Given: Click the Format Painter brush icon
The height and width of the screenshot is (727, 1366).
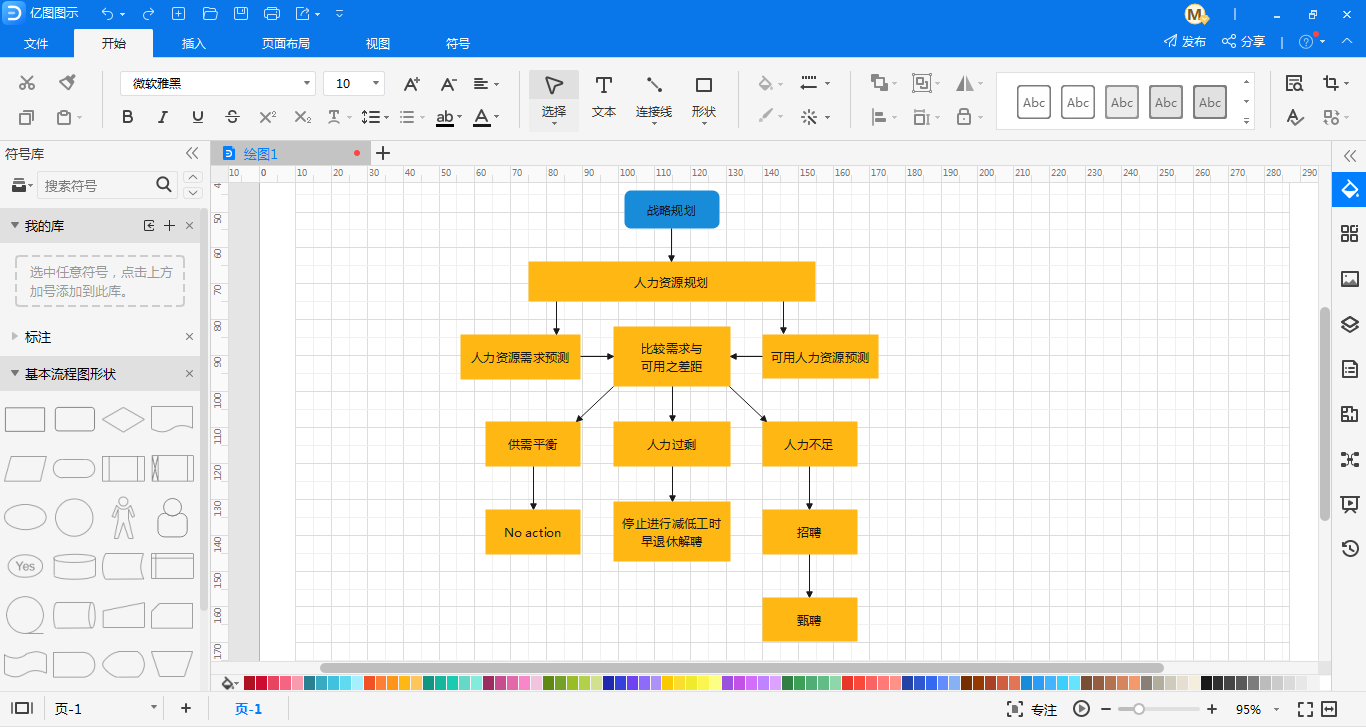Looking at the screenshot, I should tap(67, 83).
